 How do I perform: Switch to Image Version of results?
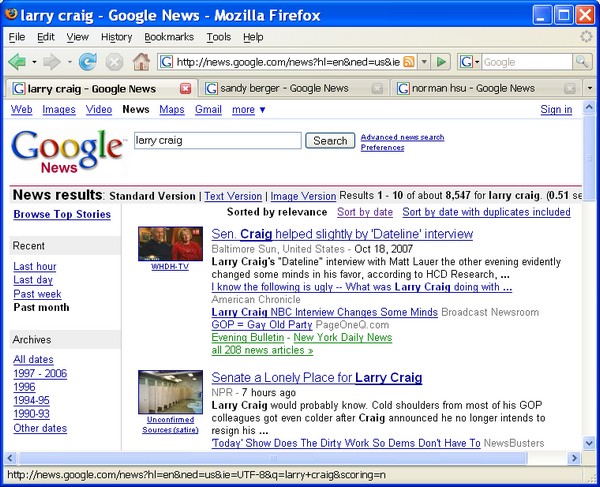click(x=303, y=196)
